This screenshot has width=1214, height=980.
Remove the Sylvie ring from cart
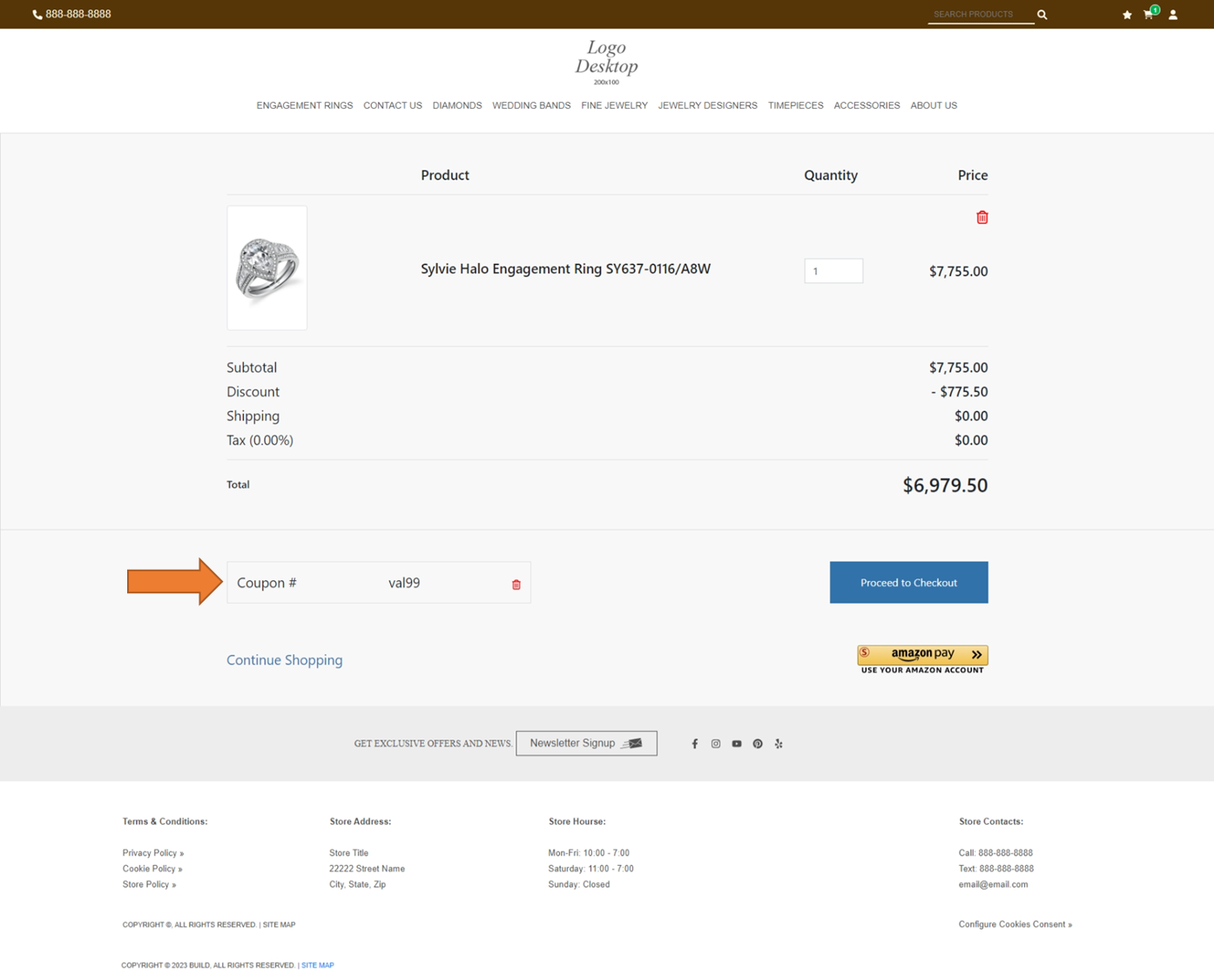981,218
